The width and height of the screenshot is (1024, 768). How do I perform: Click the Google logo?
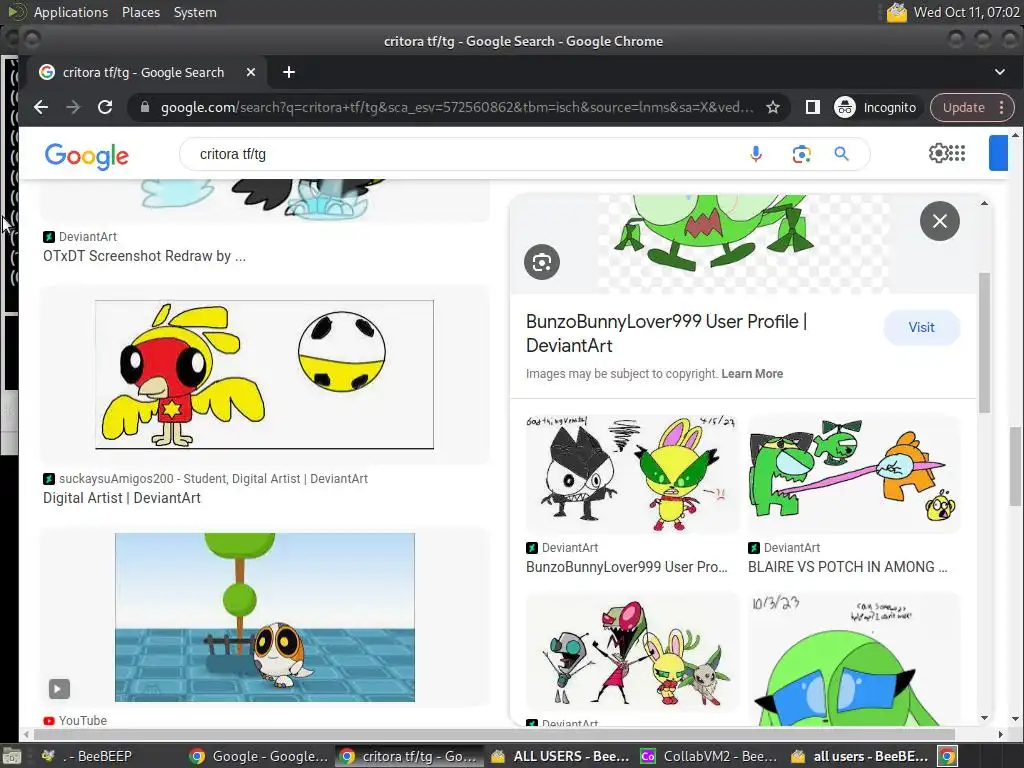[x=86, y=155]
